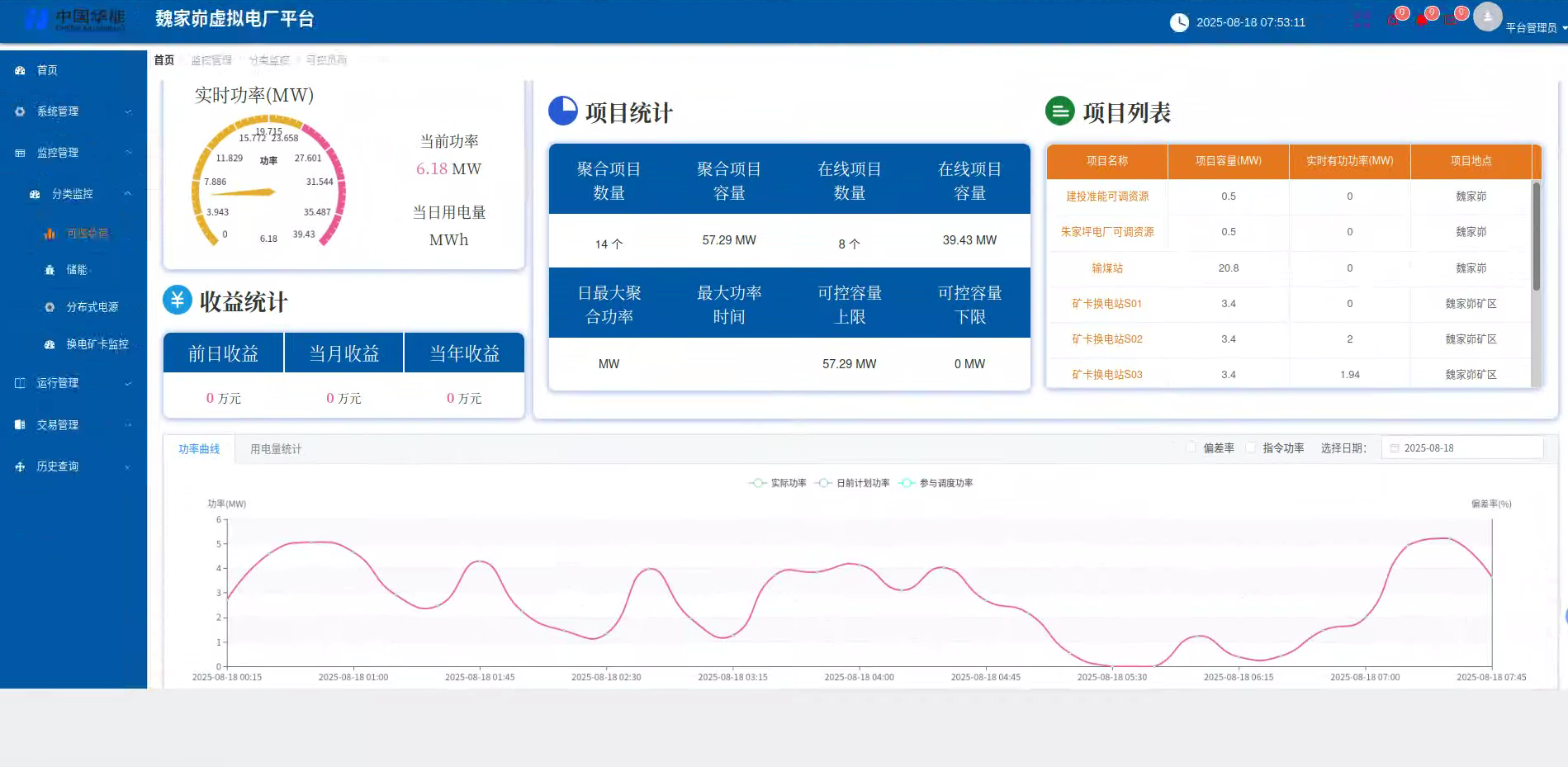1568x767 pixels.
Task: Collapse the 分类监控 submenu
Action: tap(74, 194)
